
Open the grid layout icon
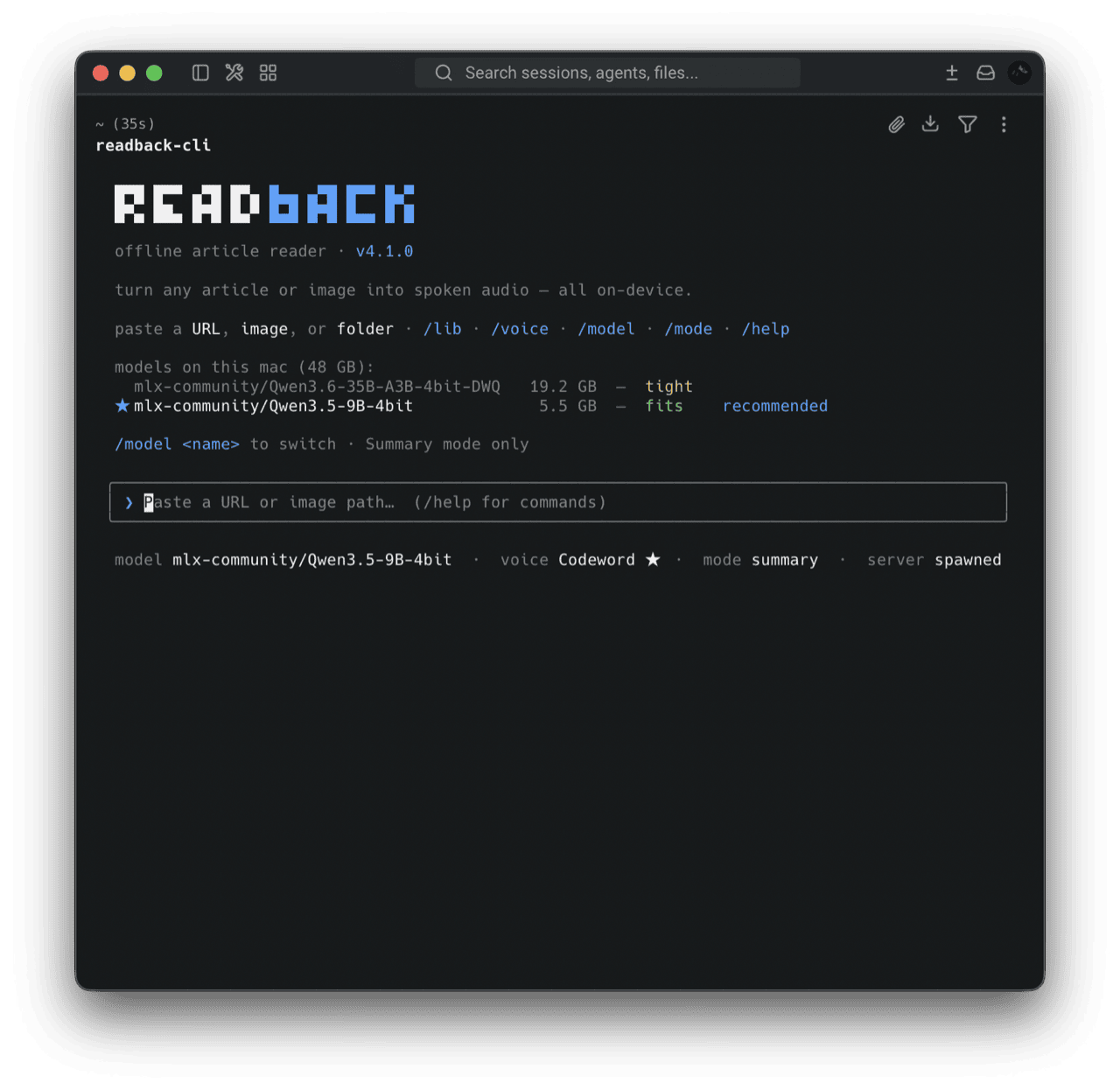click(268, 73)
